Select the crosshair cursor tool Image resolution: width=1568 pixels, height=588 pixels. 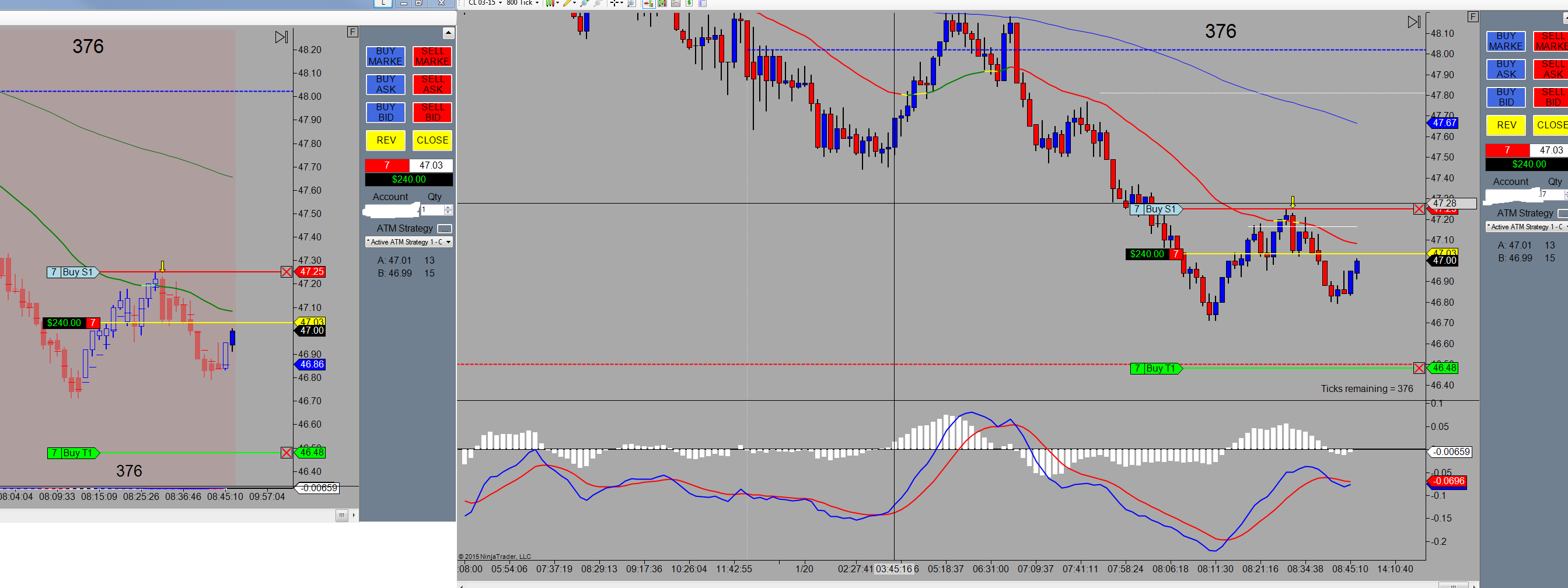tap(615, 2)
